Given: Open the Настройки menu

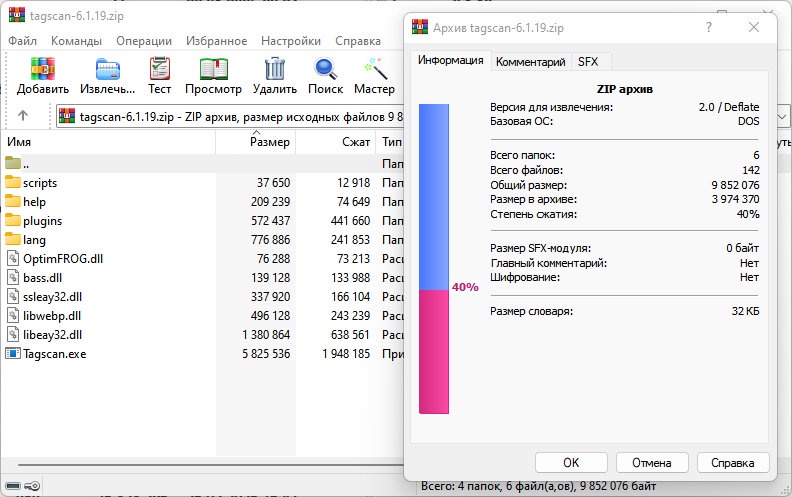Looking at the screenshot, I should 290,41.
